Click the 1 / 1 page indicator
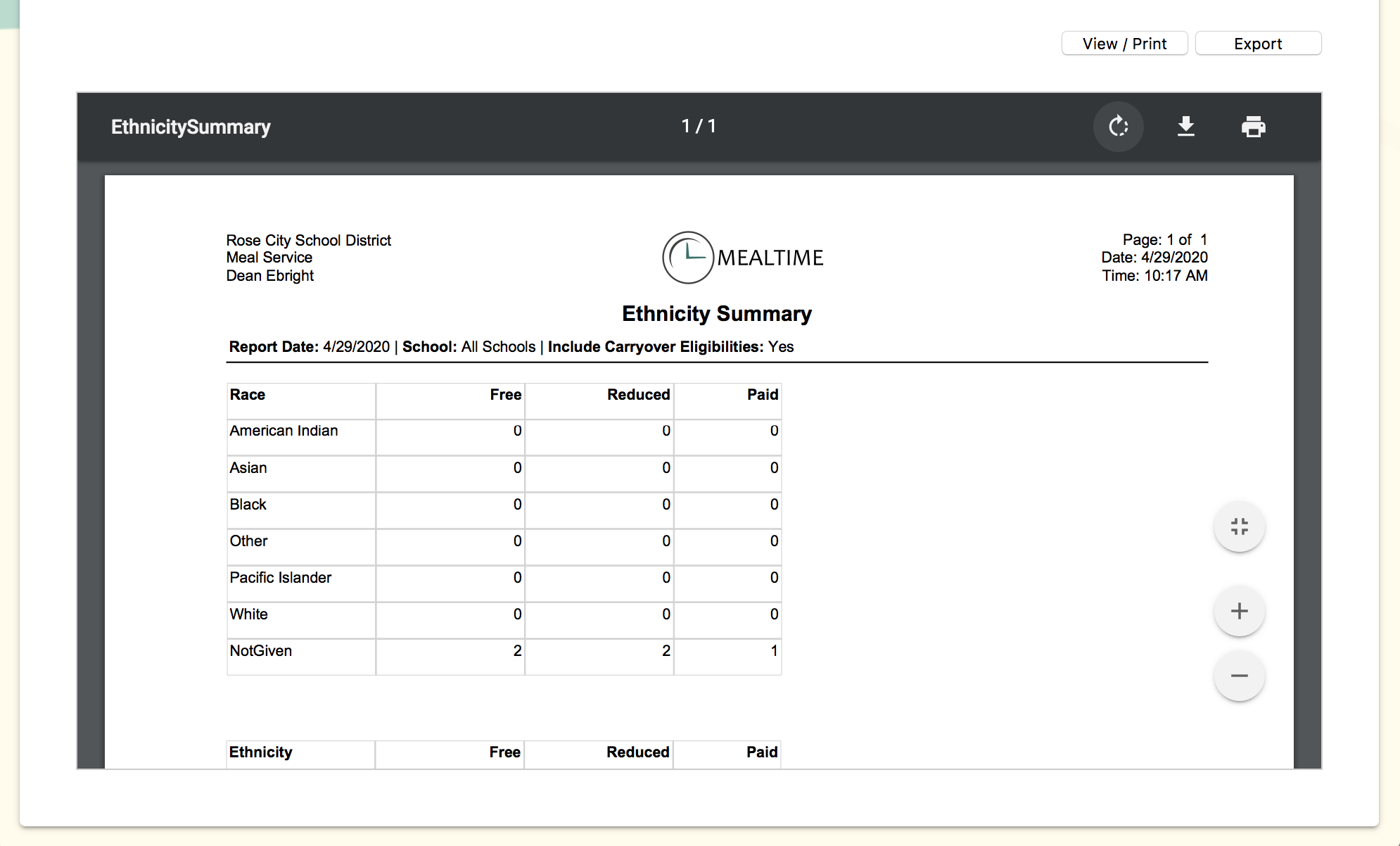The height and width of the screenshot is (846, 1400). 699,126
